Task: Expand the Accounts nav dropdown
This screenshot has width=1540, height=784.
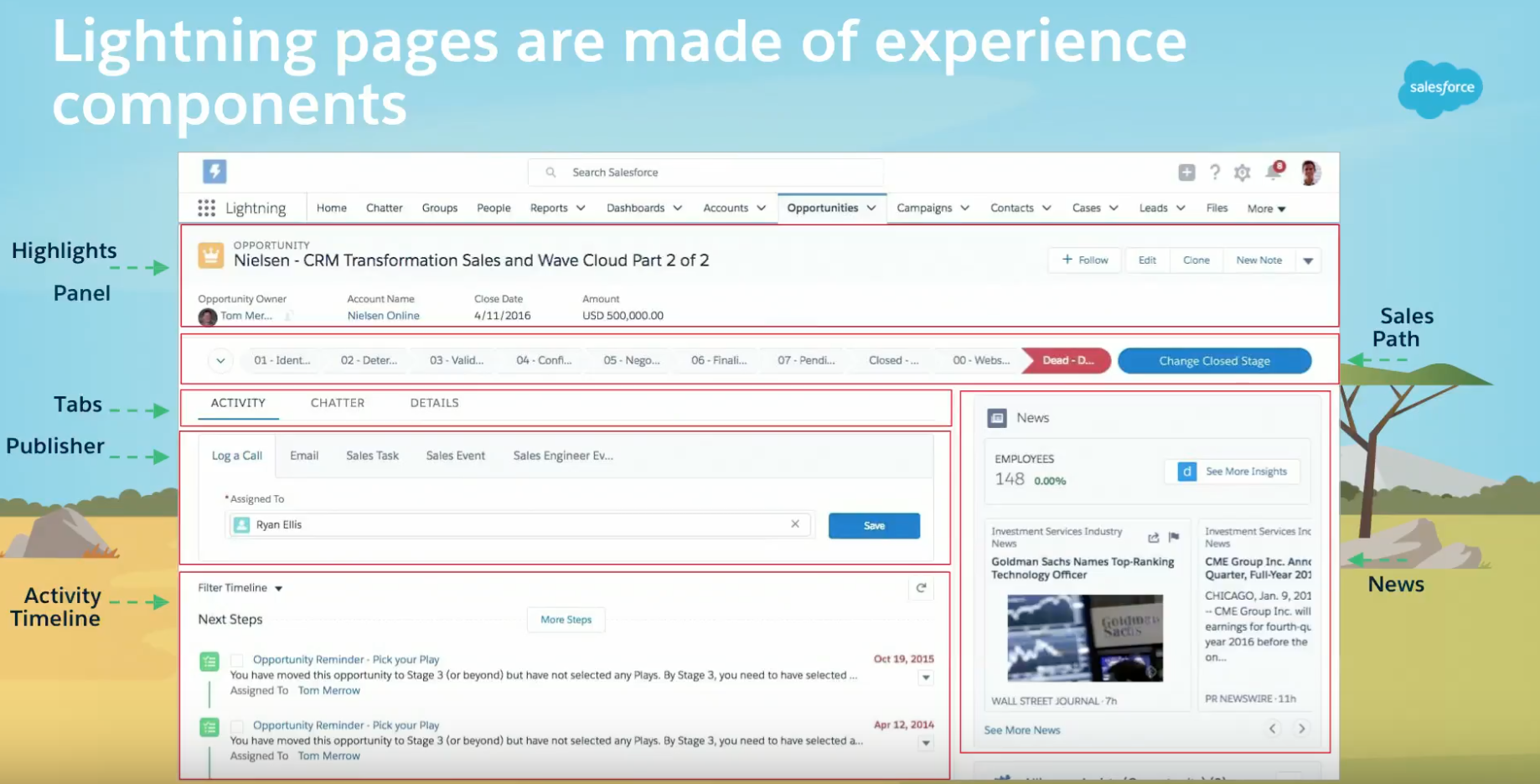Action: (761, 208)
